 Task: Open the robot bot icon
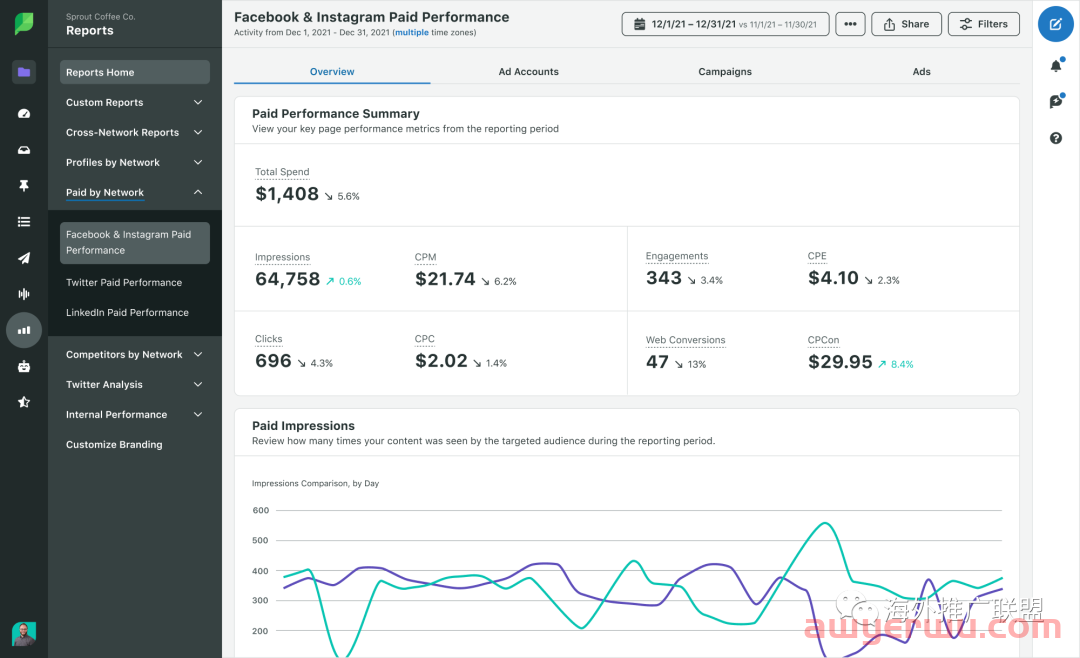point(24,367)
